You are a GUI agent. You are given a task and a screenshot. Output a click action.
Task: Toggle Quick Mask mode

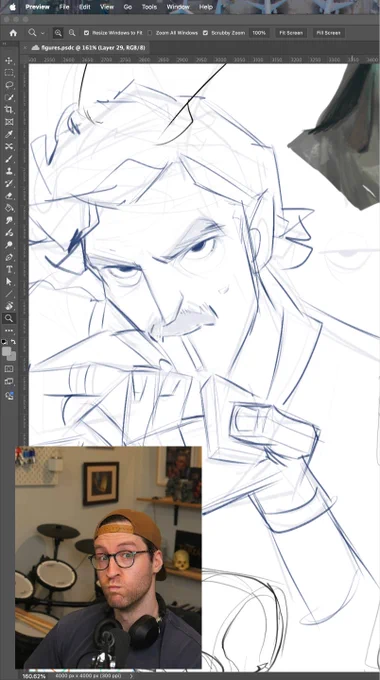[x=9, y=369]
